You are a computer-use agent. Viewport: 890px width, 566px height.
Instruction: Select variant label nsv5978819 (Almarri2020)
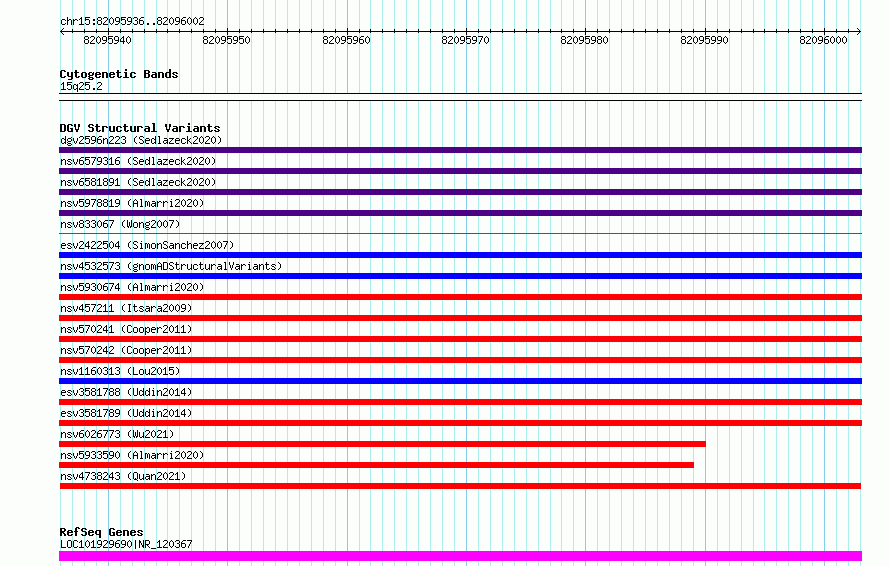(132, 203)
